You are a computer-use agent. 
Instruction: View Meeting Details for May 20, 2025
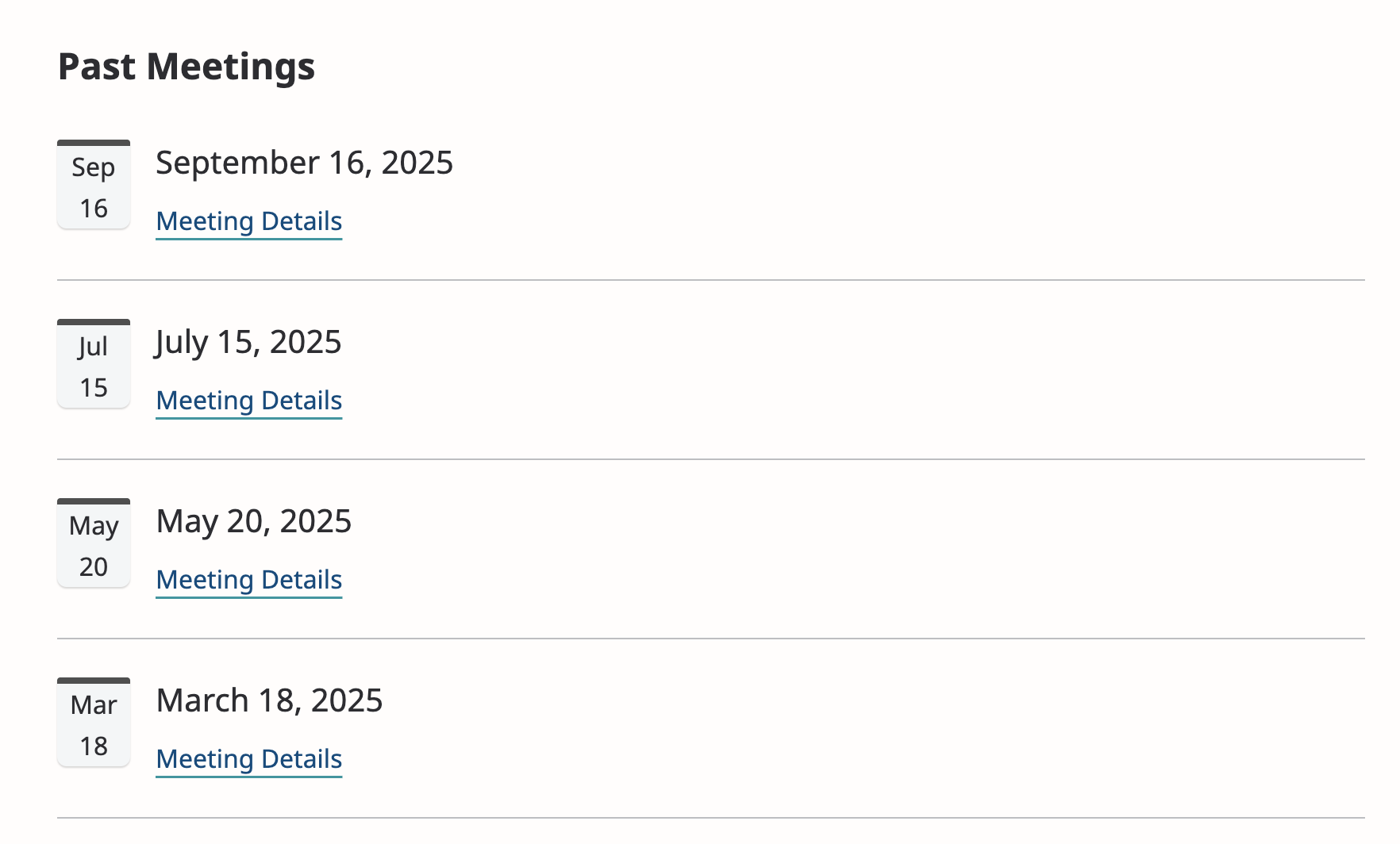249,580
